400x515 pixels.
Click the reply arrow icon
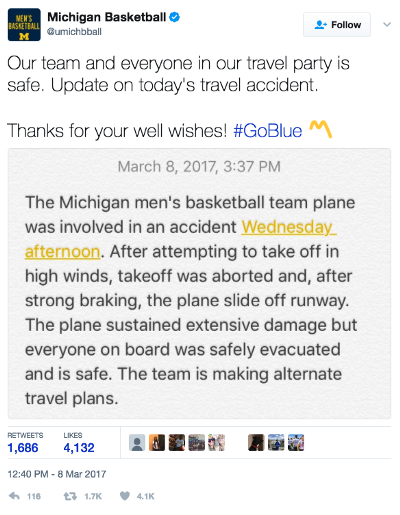[x=14, y=496]
